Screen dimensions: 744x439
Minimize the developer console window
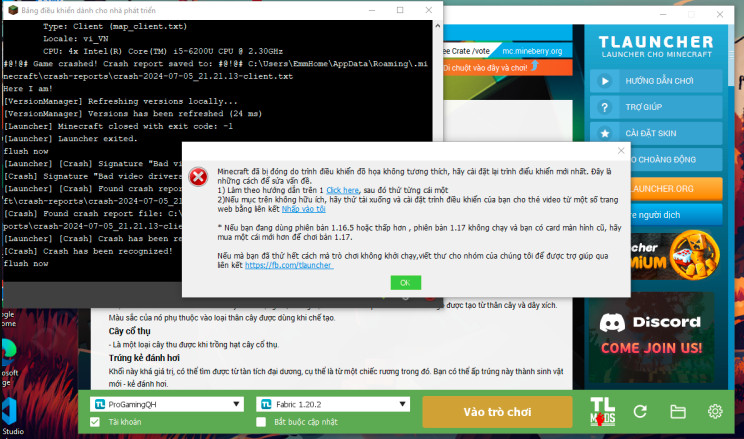click(x=372, y=10)
